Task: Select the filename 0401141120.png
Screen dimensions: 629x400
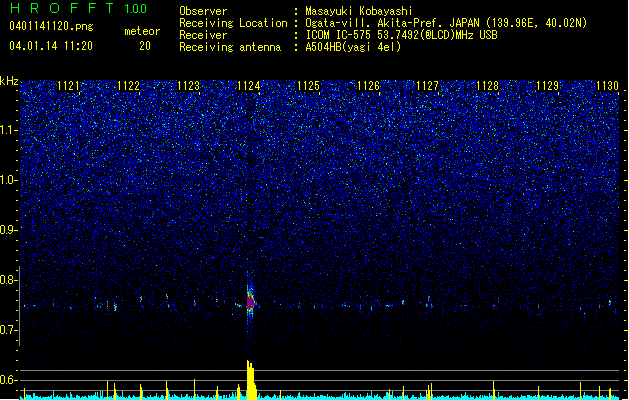Action: (51, 26)
